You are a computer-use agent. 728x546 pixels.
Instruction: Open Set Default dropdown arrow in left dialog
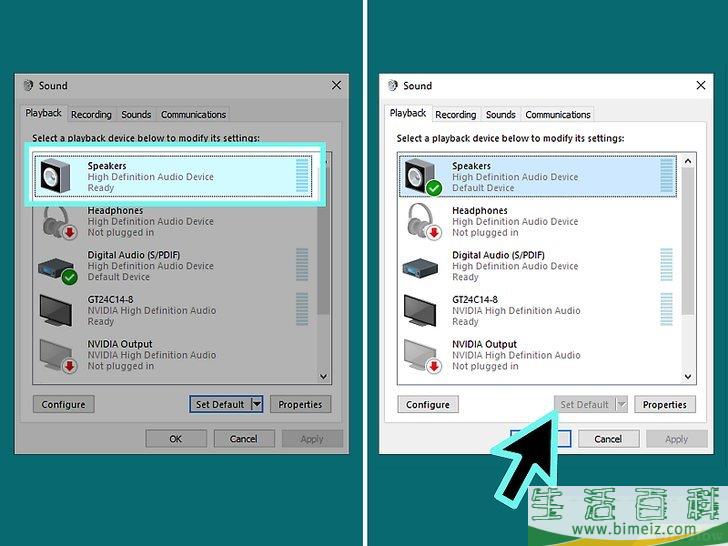[256, 405]
